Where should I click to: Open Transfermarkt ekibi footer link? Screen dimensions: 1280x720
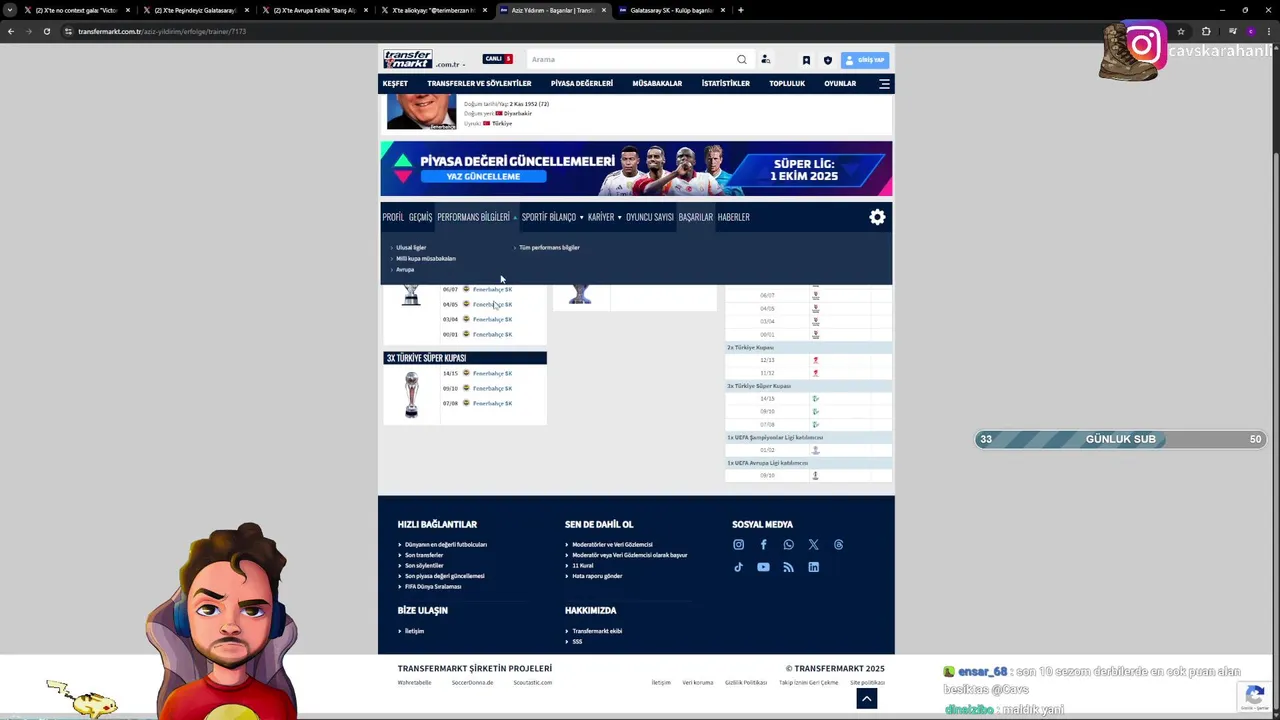pyautogui.click(x=597, y=631)
